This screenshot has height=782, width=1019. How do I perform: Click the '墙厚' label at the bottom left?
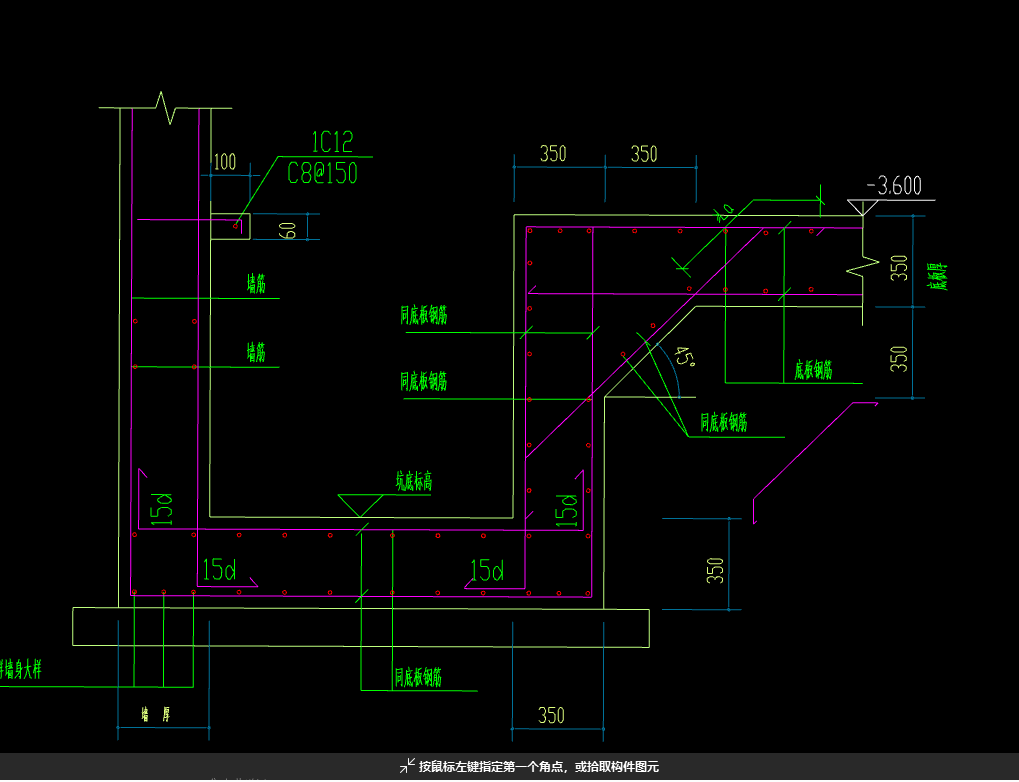(x=156, y=715)
